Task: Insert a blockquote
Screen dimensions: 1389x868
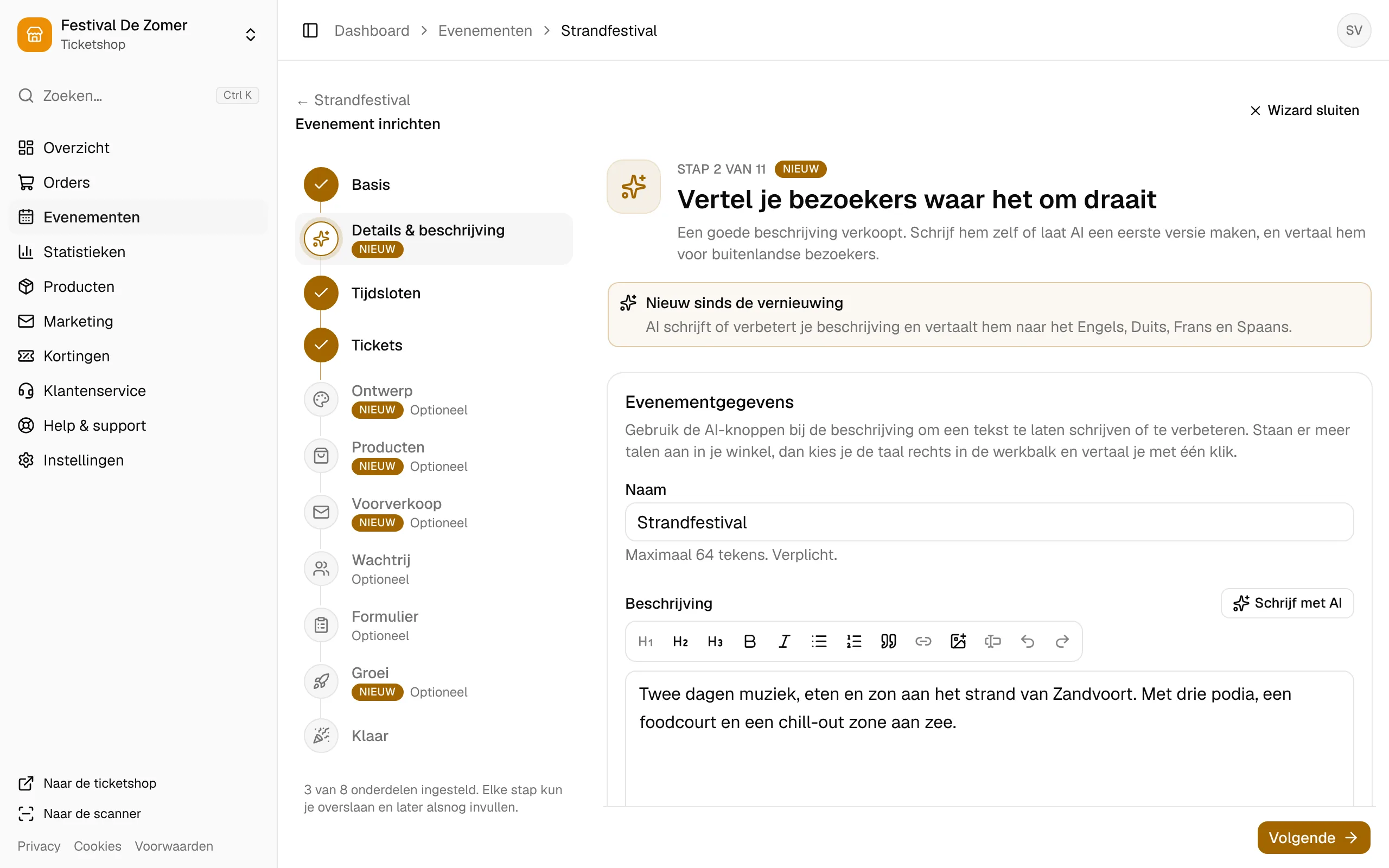Action: click(x=889, y=641)
